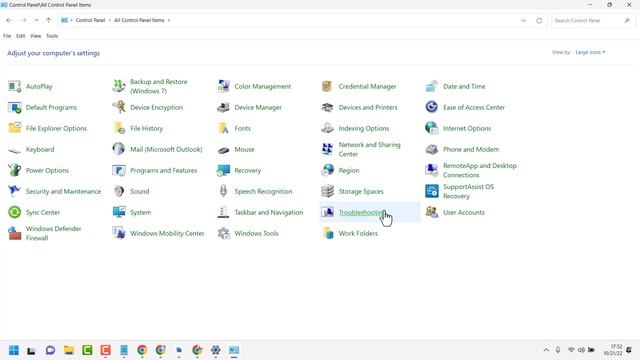Open the Windows Mobility Center link
This screenshot has width=640, height=360.
[167, 233]
